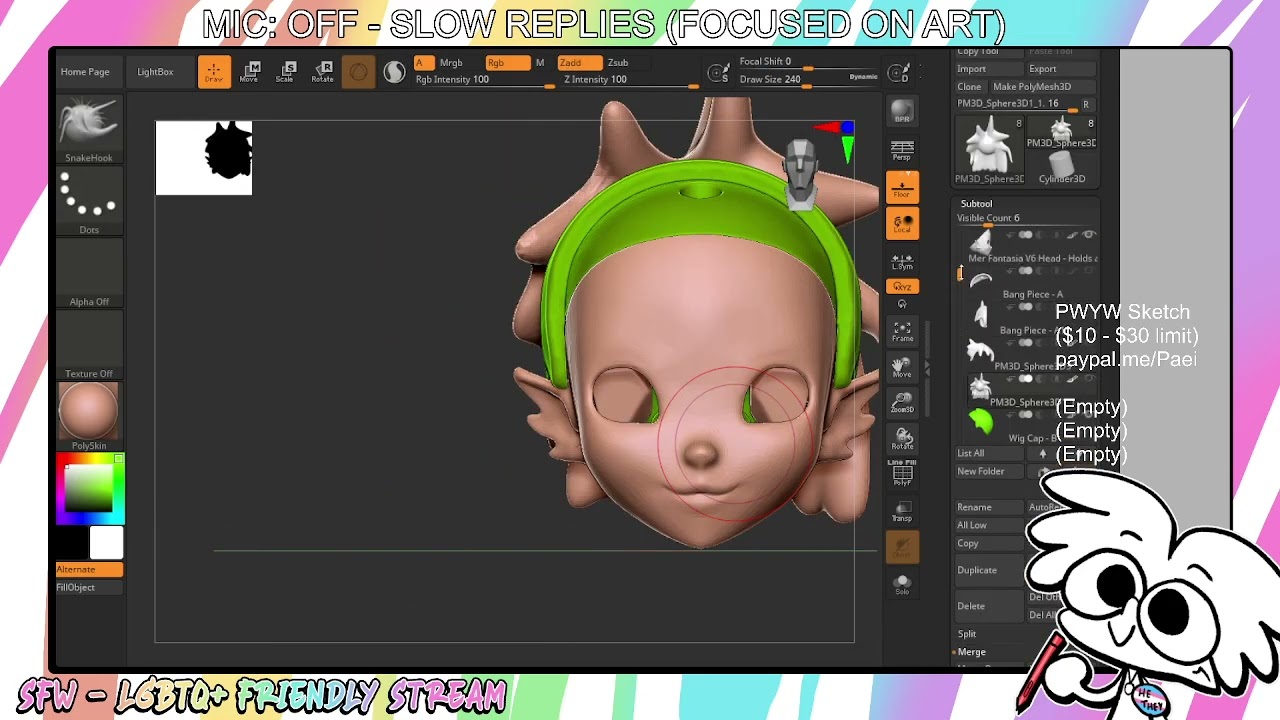The height and width of the screenshot is (720, 1280).
Task: Click the brush S settings icon near Focal Shift
Action: pos(717,72)
